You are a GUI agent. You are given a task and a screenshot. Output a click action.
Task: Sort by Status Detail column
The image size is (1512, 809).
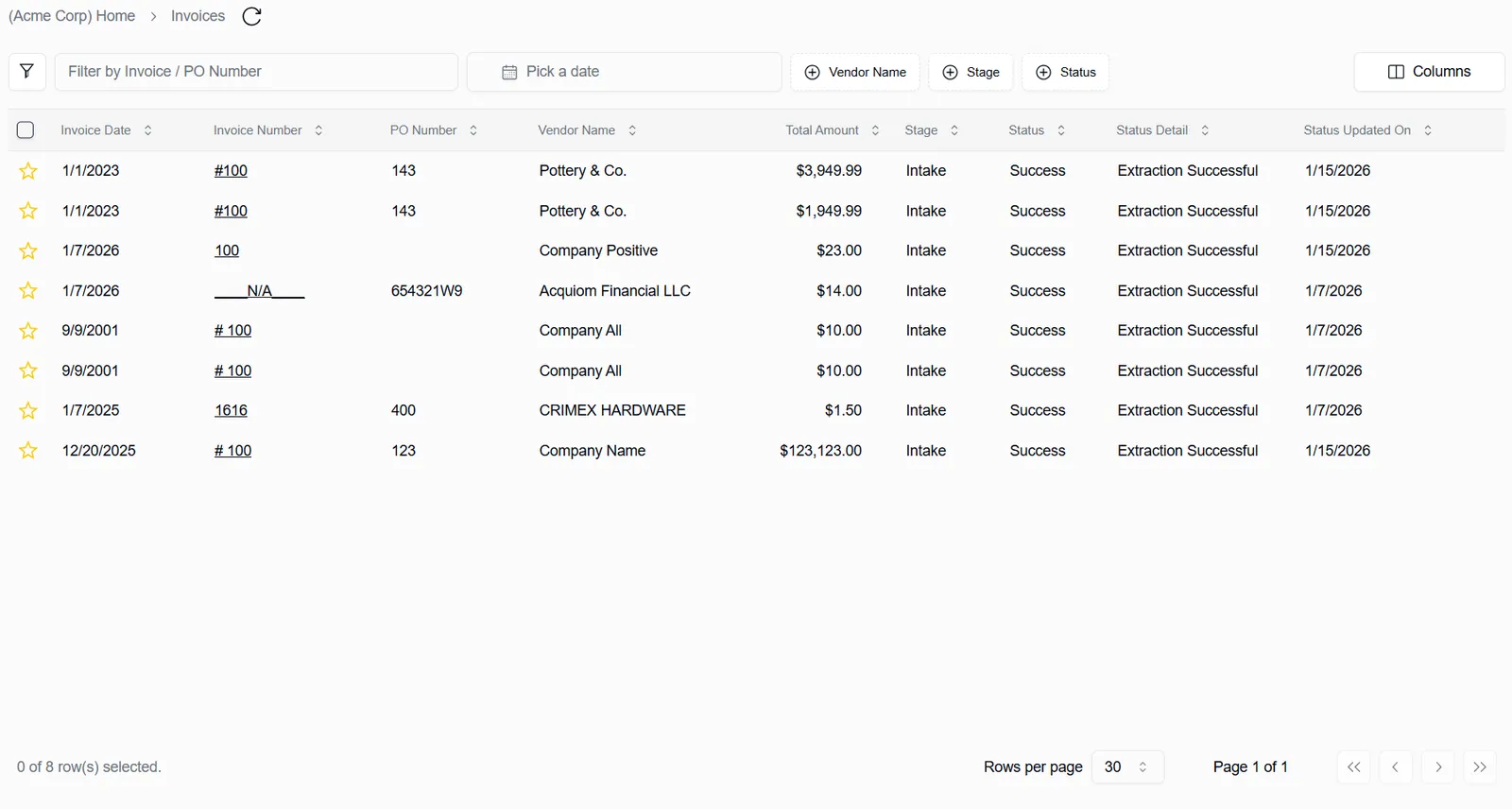1162,130
